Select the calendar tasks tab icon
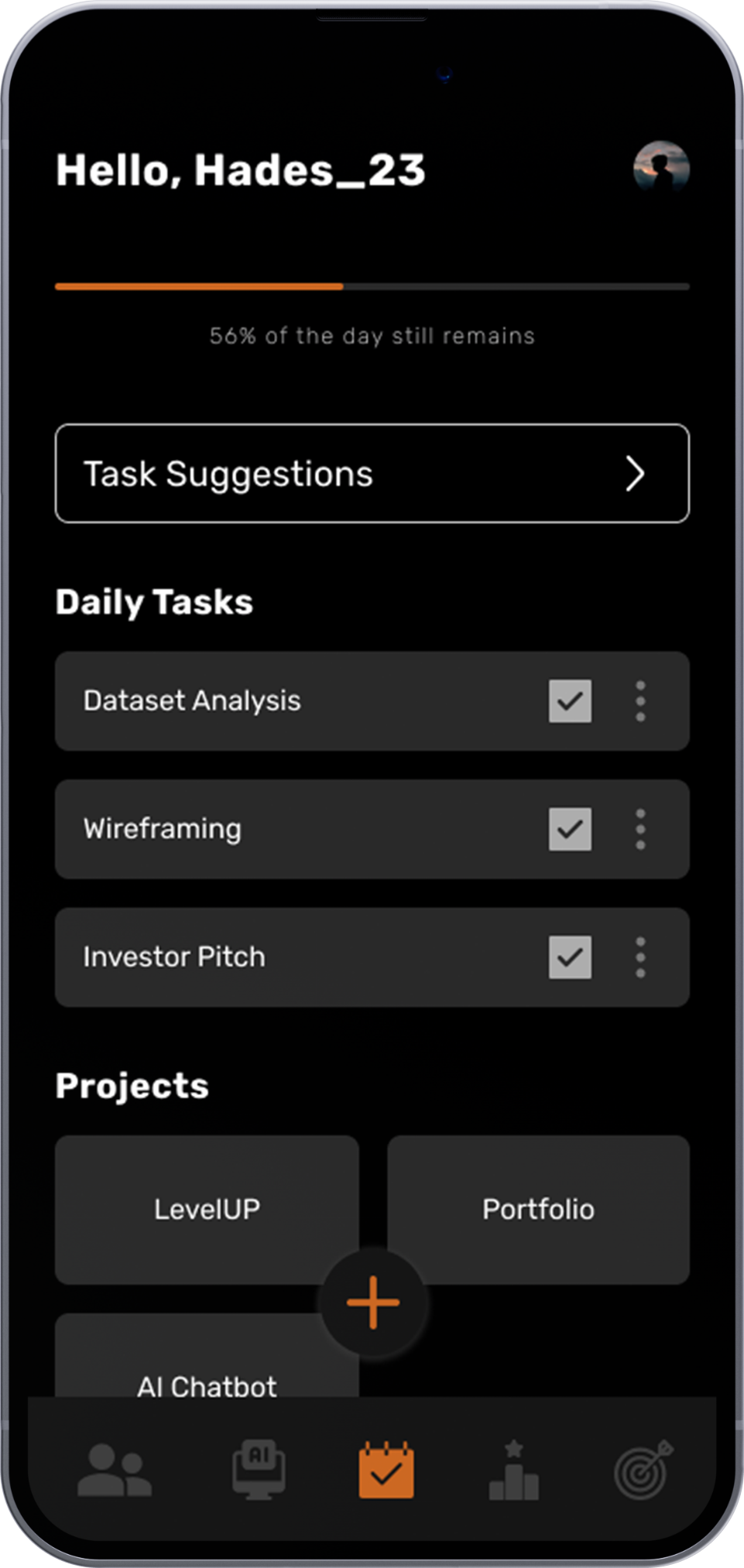Screen dimensions: 744x1568 click(386, 1469)
